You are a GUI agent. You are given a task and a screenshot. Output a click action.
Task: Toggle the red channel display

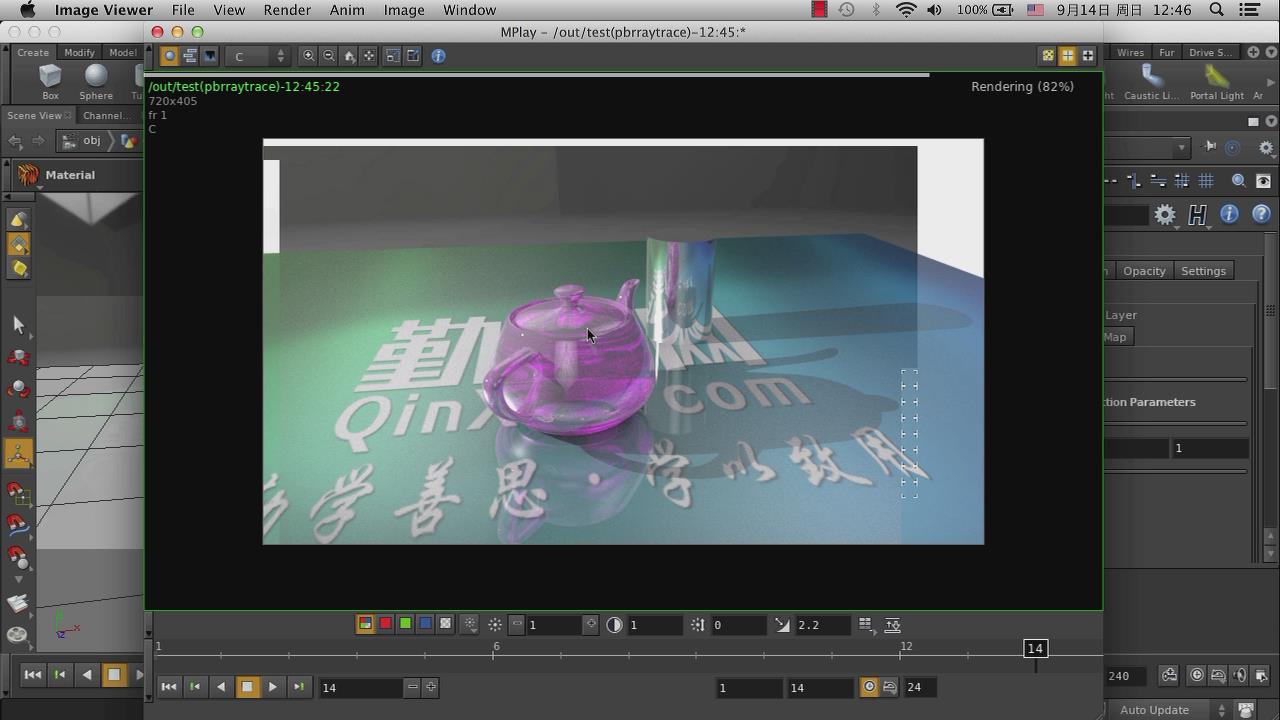tap(385, 624)
